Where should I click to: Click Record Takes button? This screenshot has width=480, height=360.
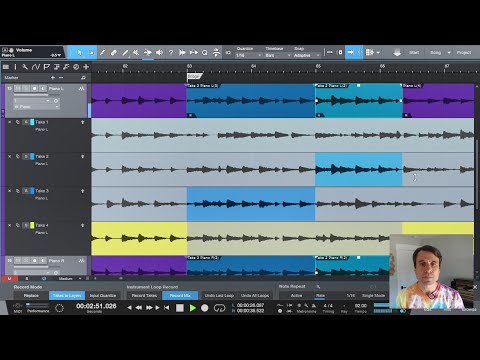[144, 296]
